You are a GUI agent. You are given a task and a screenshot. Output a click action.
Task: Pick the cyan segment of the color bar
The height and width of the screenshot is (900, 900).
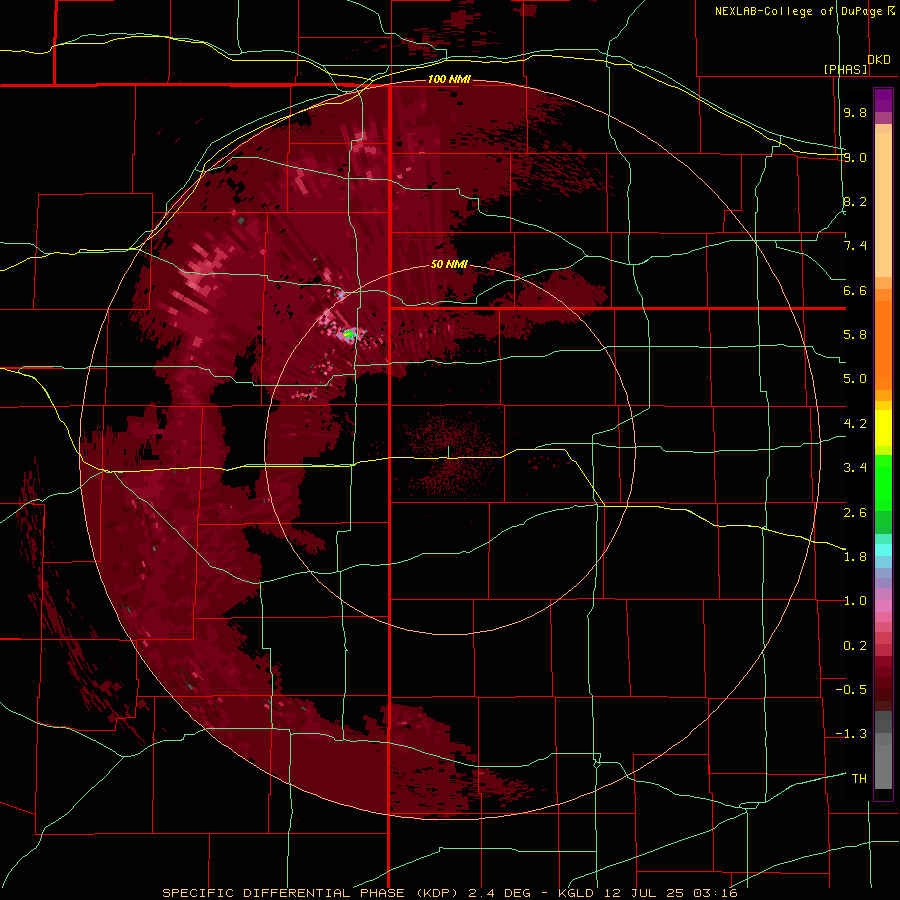tap(883, 549)
